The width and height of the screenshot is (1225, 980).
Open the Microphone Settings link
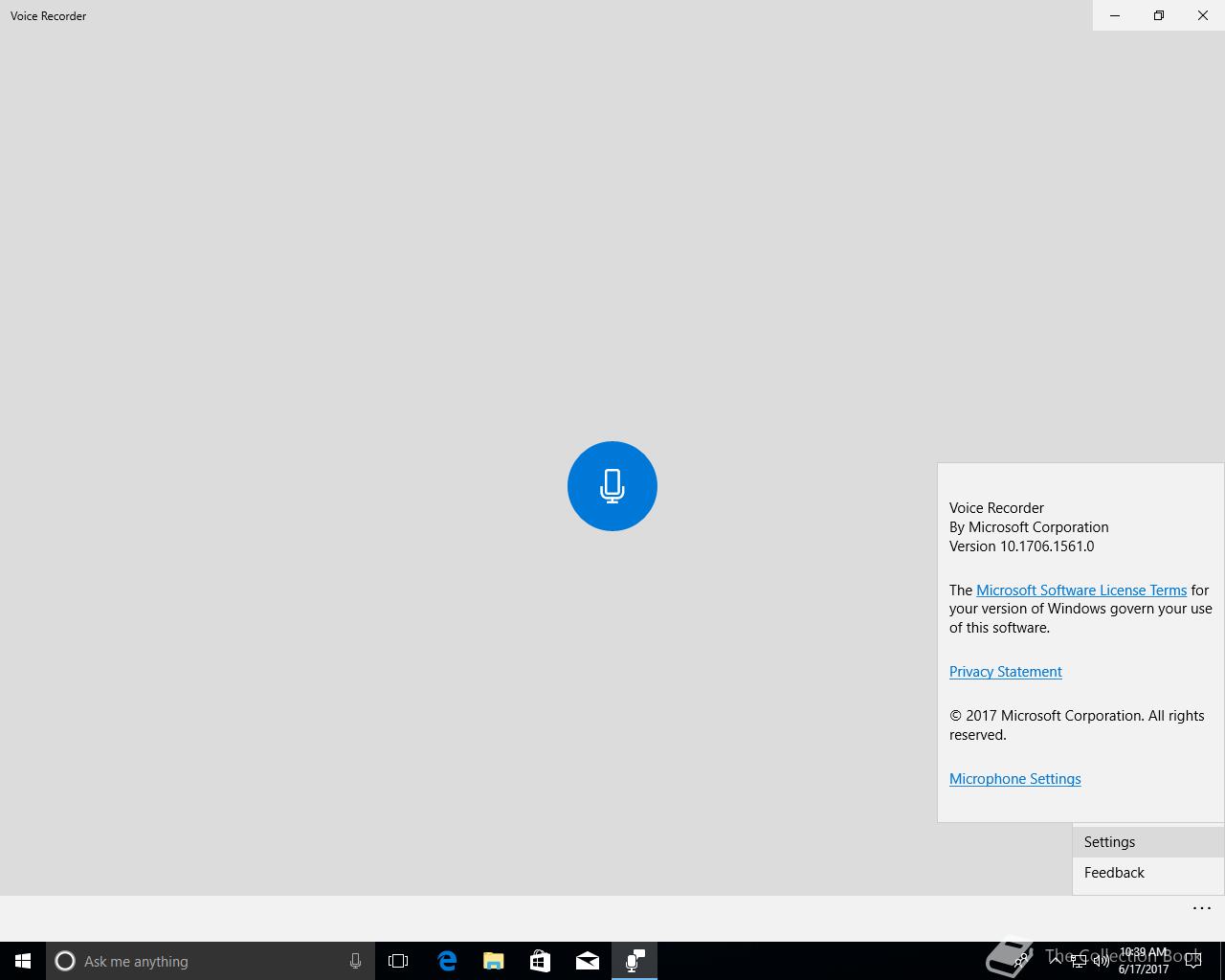(x=1015, y=779)
